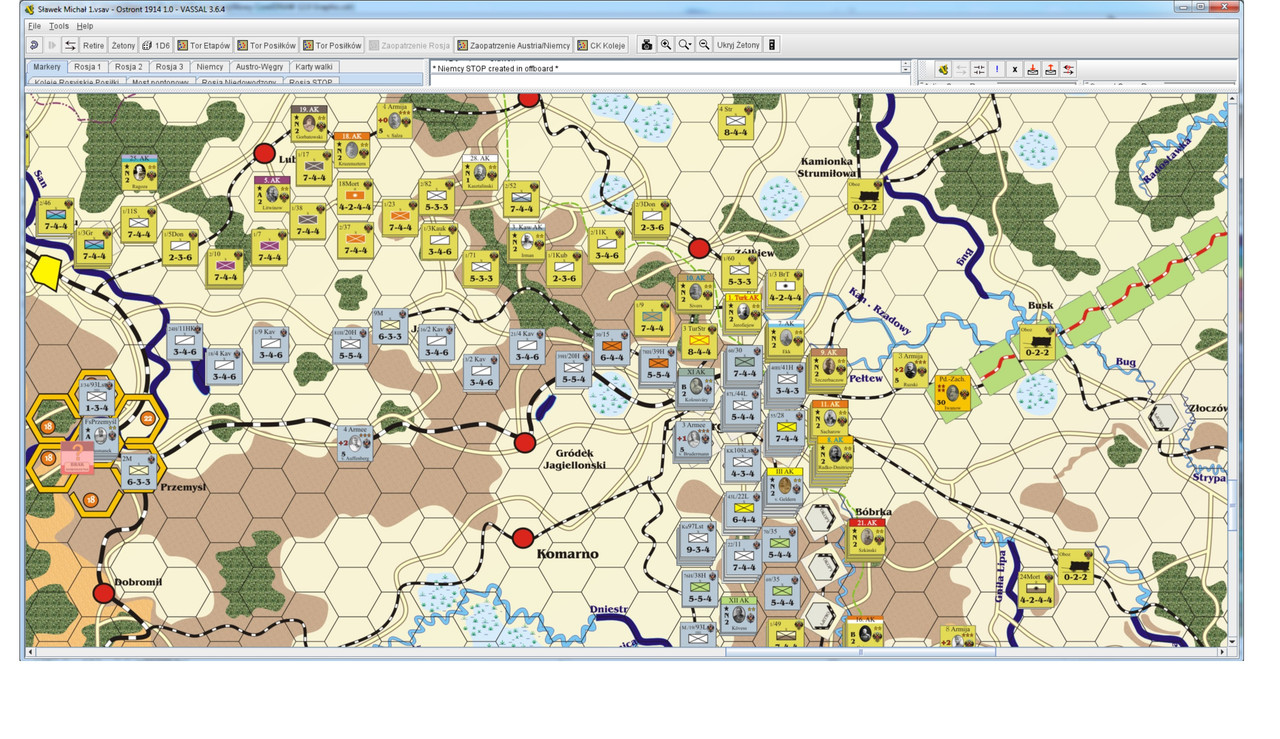Screen dimensions: 1280x739
Task: Open the CK Koleje chart
Action: click(x=601, y=45)
